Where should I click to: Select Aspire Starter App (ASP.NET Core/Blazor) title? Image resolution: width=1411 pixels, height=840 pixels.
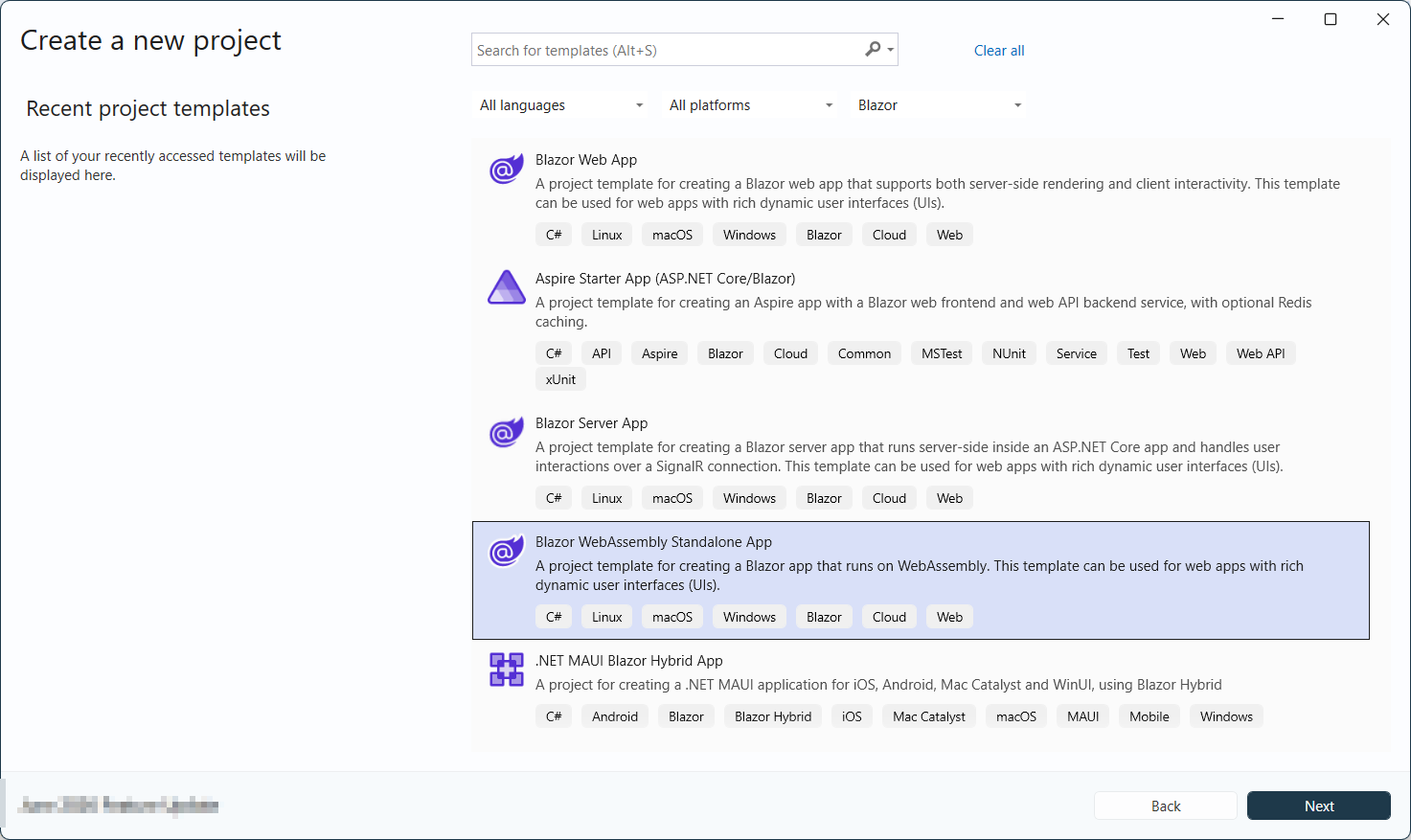666,279
